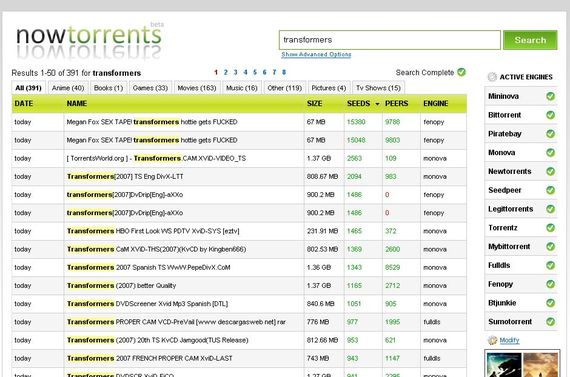570x377 pixels.
Task: Open Transformers CaM XVID-THS(2007) KvCD result
Action: [156, 249]
